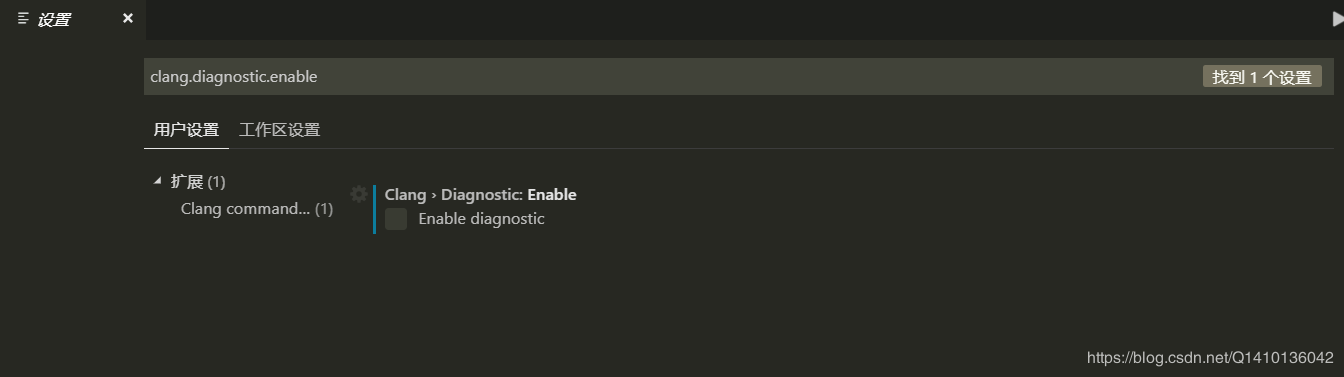This screenshot has width=1344, height=377.
Task: Click the (1) count beside 扩展
Action: (x=217, y=182)
